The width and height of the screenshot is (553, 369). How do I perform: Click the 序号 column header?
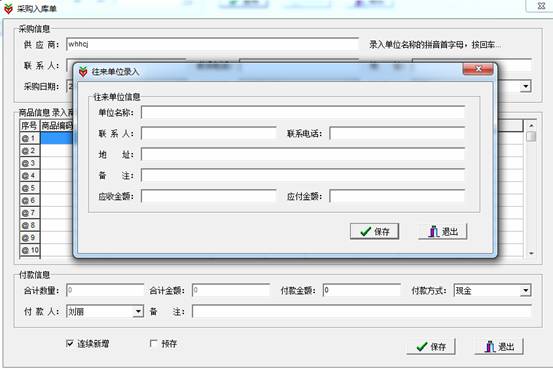pyautogui.click(x=30, y=126)
